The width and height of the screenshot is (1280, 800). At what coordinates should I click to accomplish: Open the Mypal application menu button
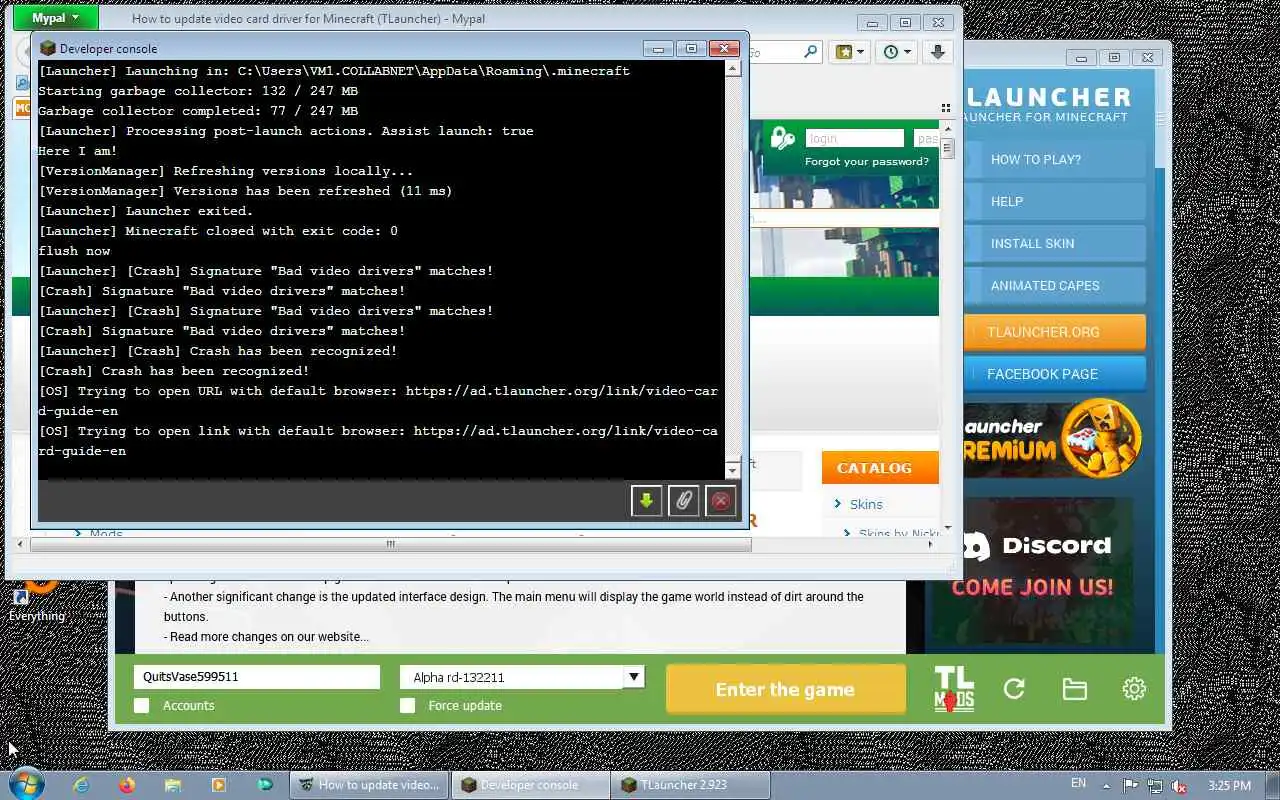coord(56,18)
